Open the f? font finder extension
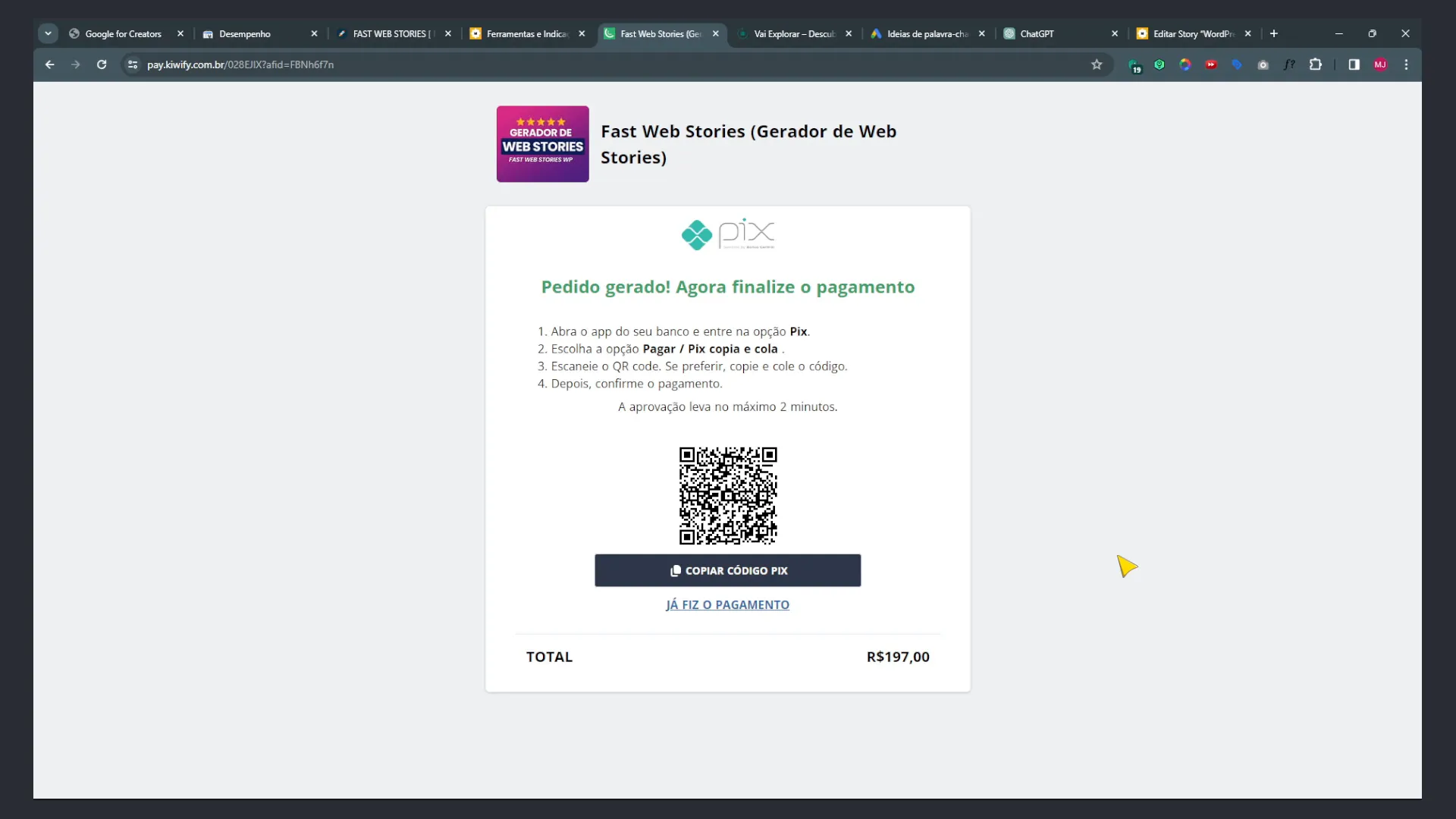 1289,64
